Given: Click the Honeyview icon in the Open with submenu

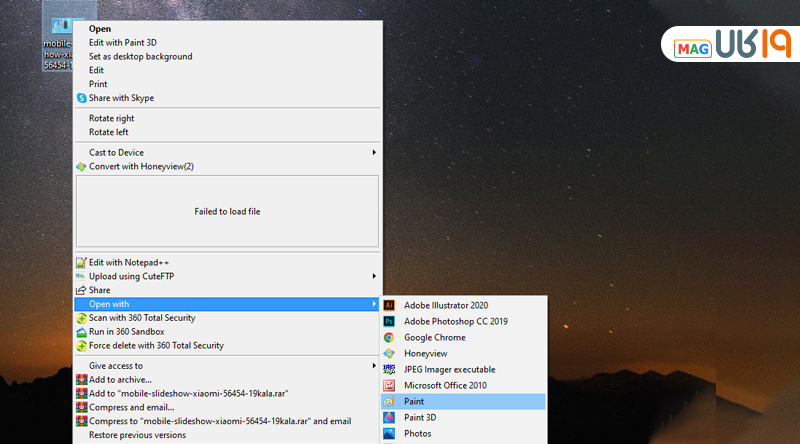Looking at the screenshot, I should pos(389,353).
